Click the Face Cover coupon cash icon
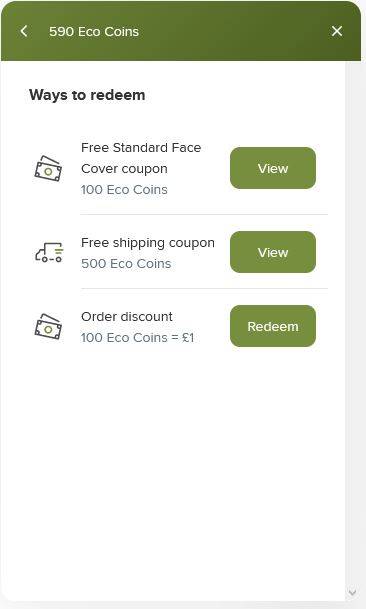Image resolution: width=366 pixels, height=609 pixels. (x=48, y=169)
